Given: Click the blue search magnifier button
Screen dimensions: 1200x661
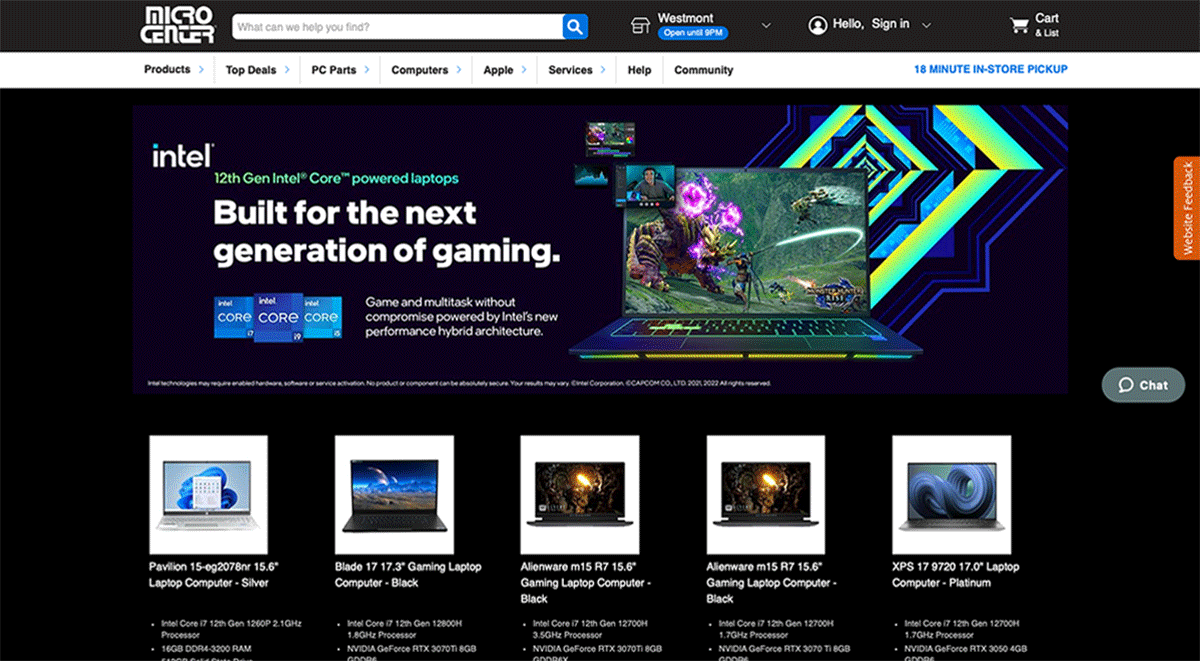Looking at the screenshot, I should click(575, 26).
